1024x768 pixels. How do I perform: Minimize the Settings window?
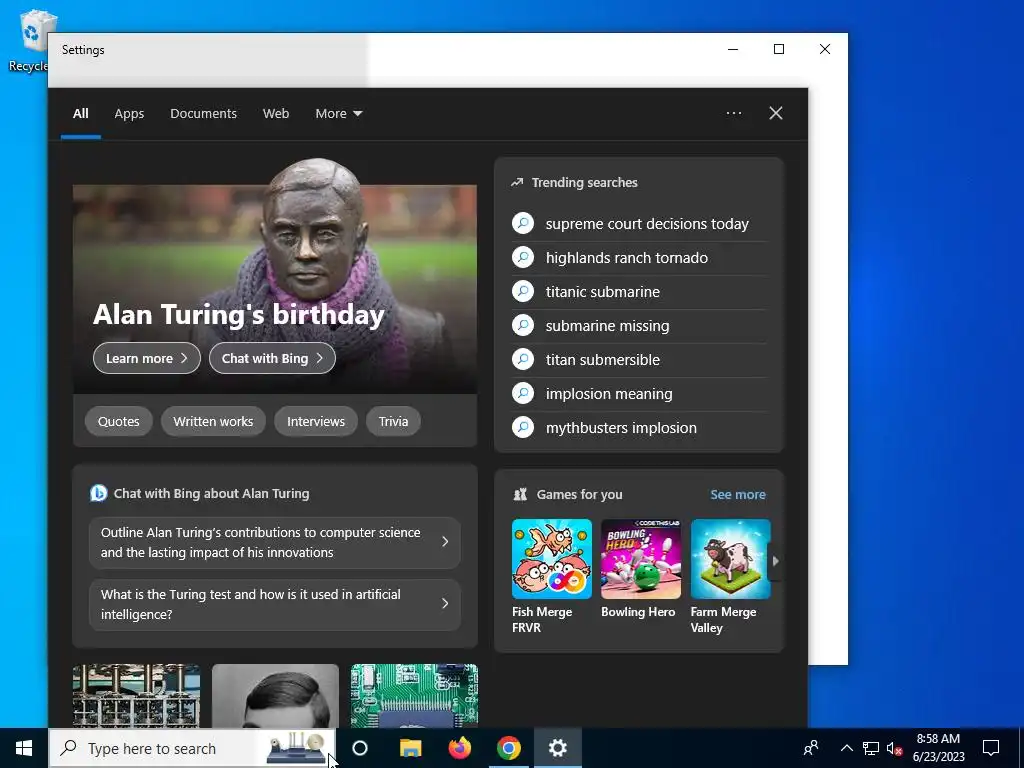click(x=733, y=49)
